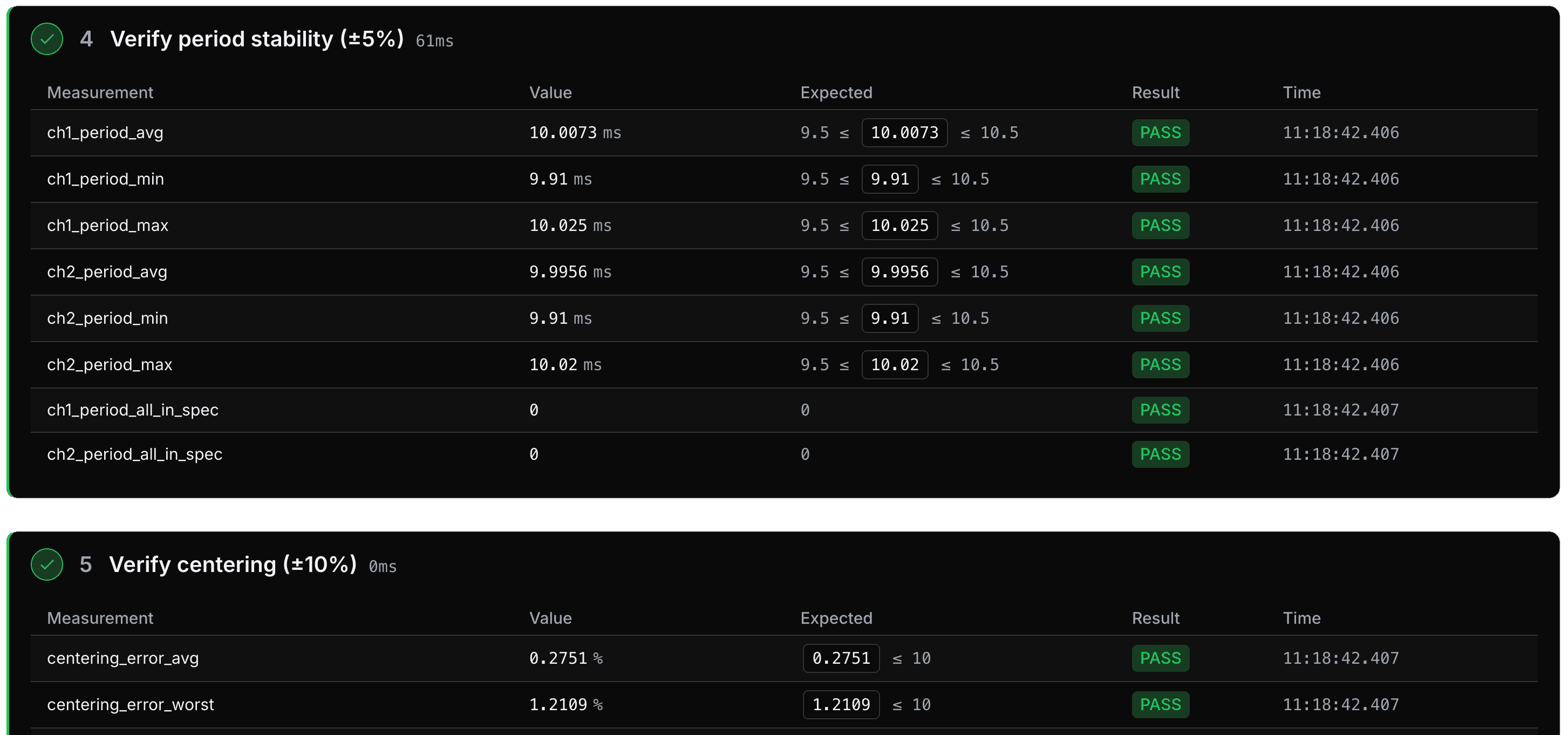Click the PASS badge for ch1_period_avg

click(1160, 133)
